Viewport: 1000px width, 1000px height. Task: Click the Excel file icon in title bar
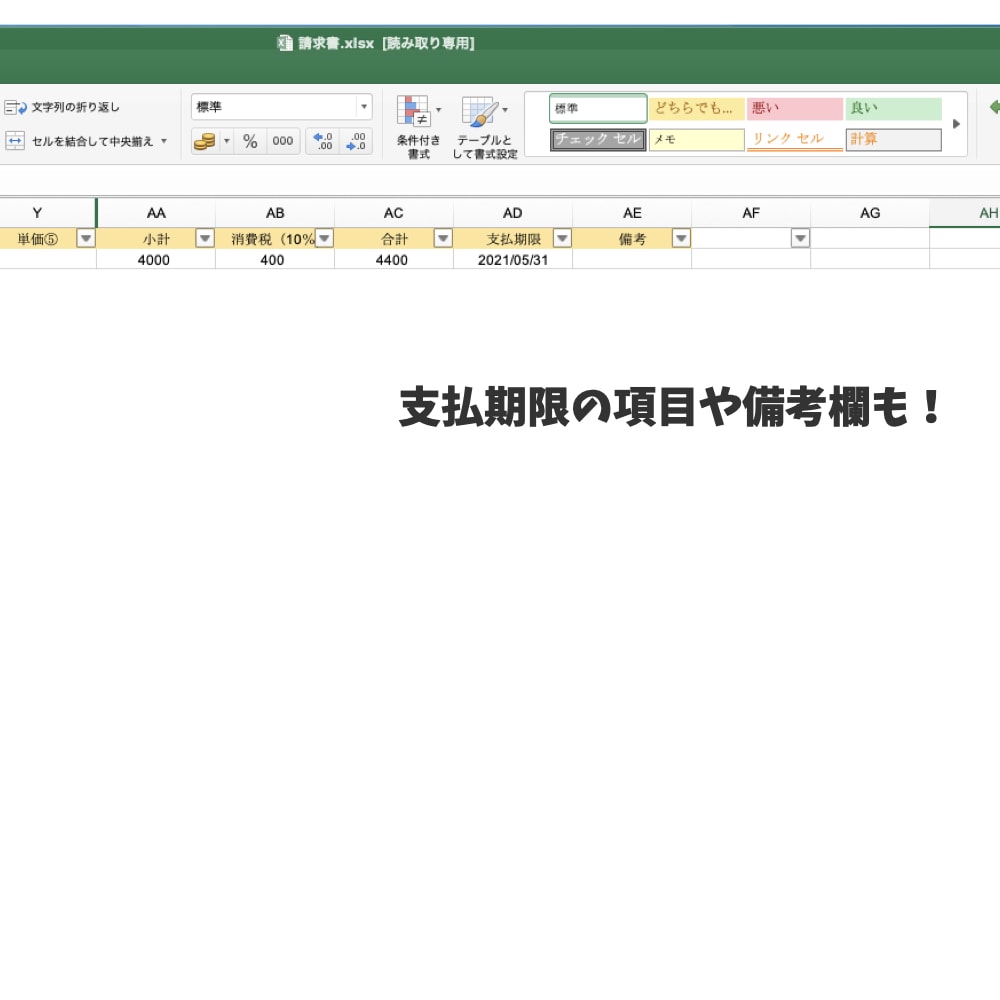(x=284, y=43)
